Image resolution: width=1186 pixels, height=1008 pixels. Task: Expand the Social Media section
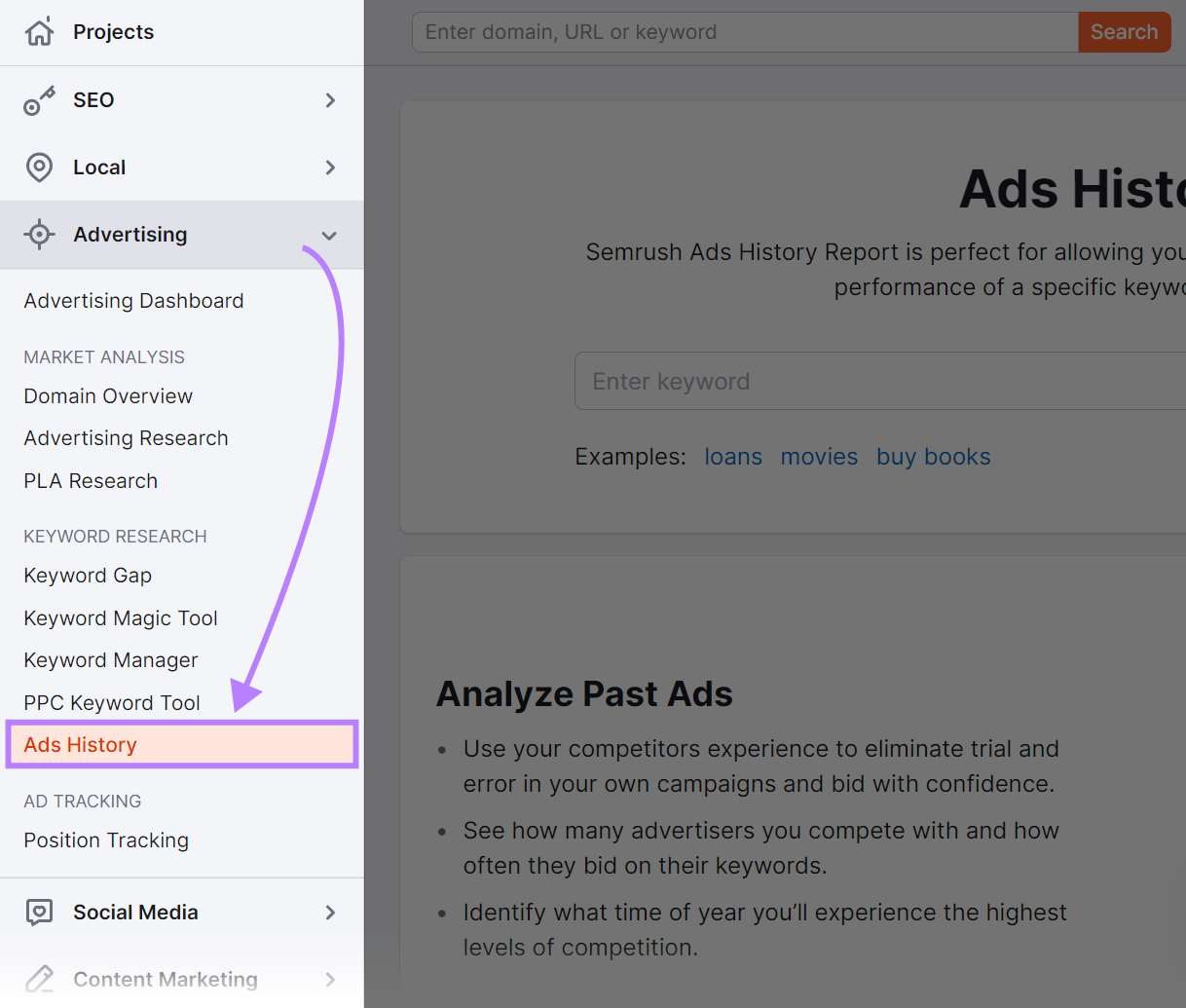328,913
